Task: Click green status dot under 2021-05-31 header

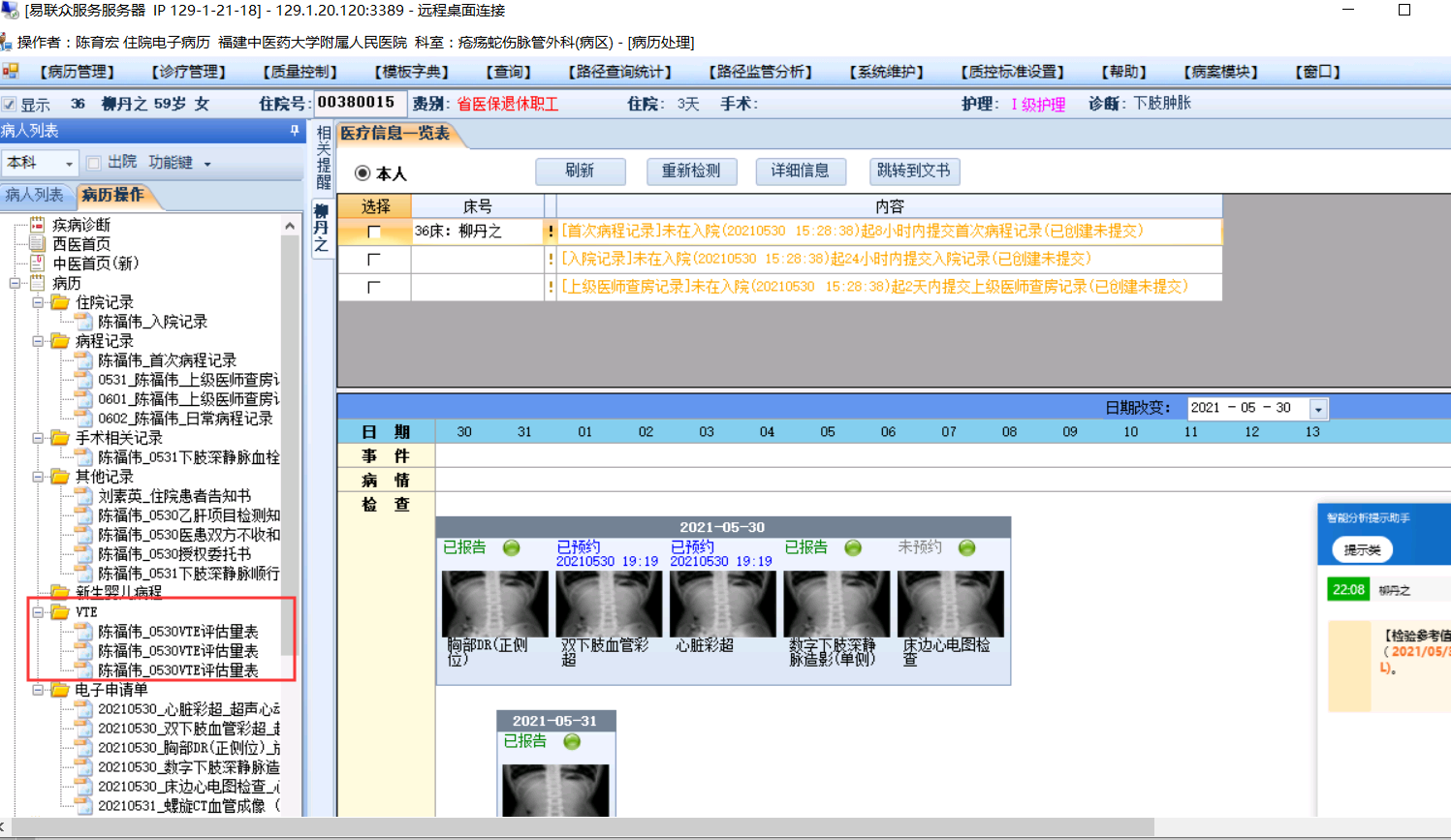Action: pyautogui.click(x=572, y=741)
